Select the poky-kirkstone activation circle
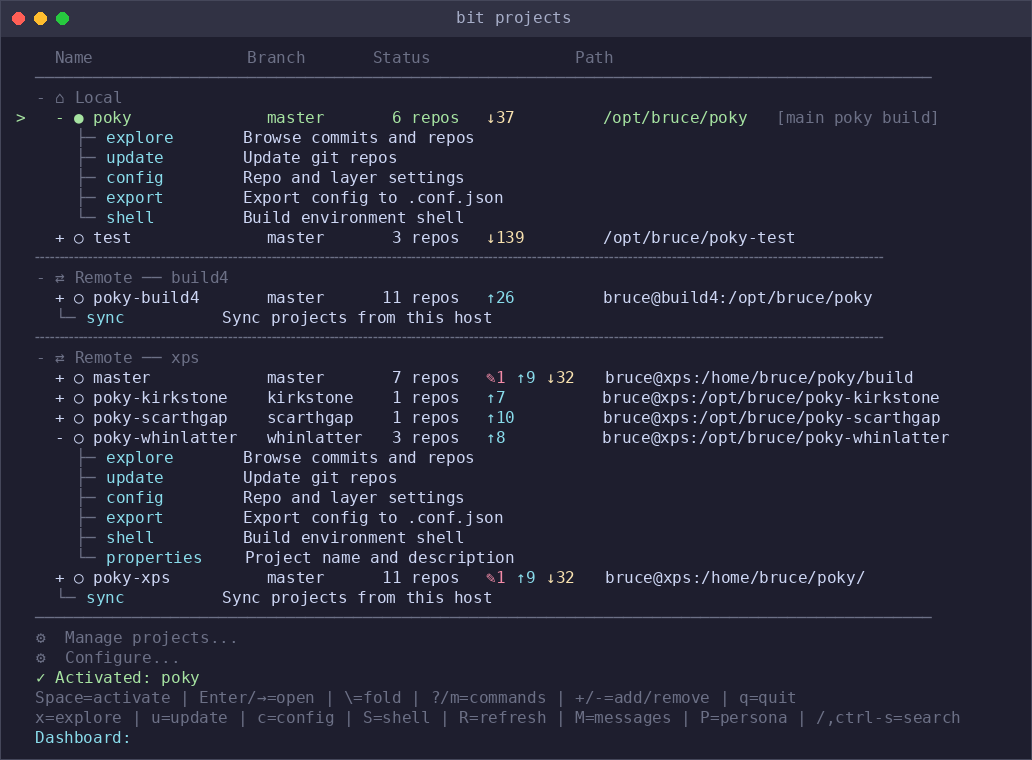 click(x=79, y=399)
